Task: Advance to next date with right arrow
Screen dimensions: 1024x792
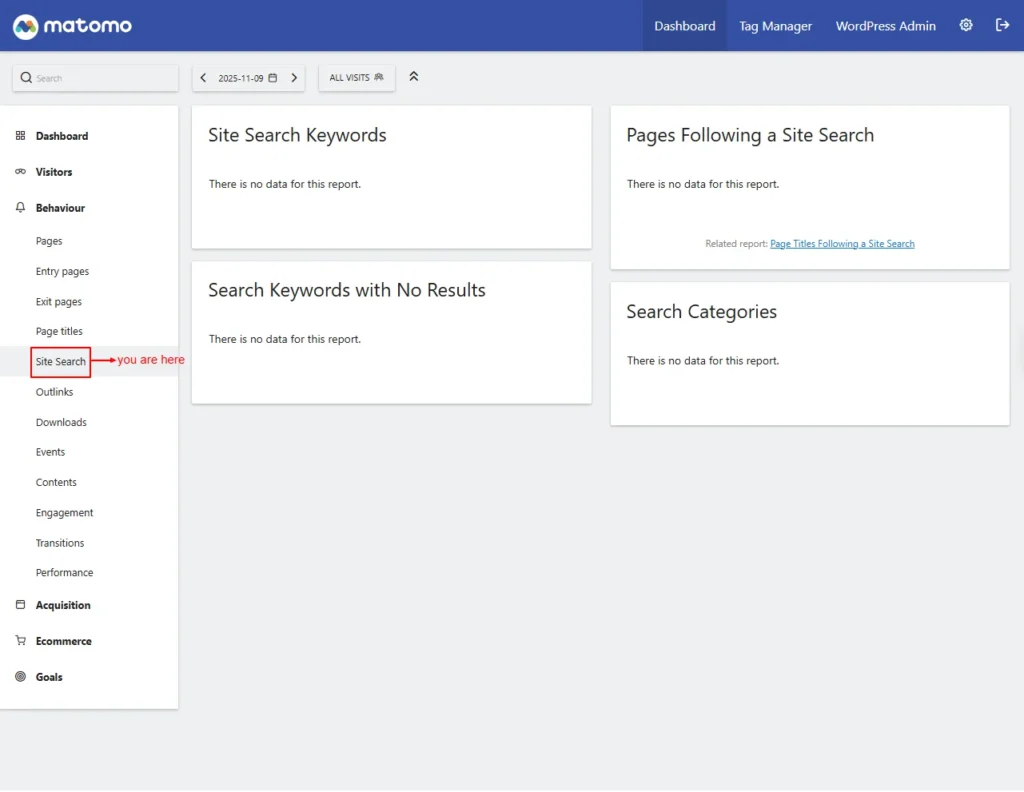Action: tap(294, 78)
